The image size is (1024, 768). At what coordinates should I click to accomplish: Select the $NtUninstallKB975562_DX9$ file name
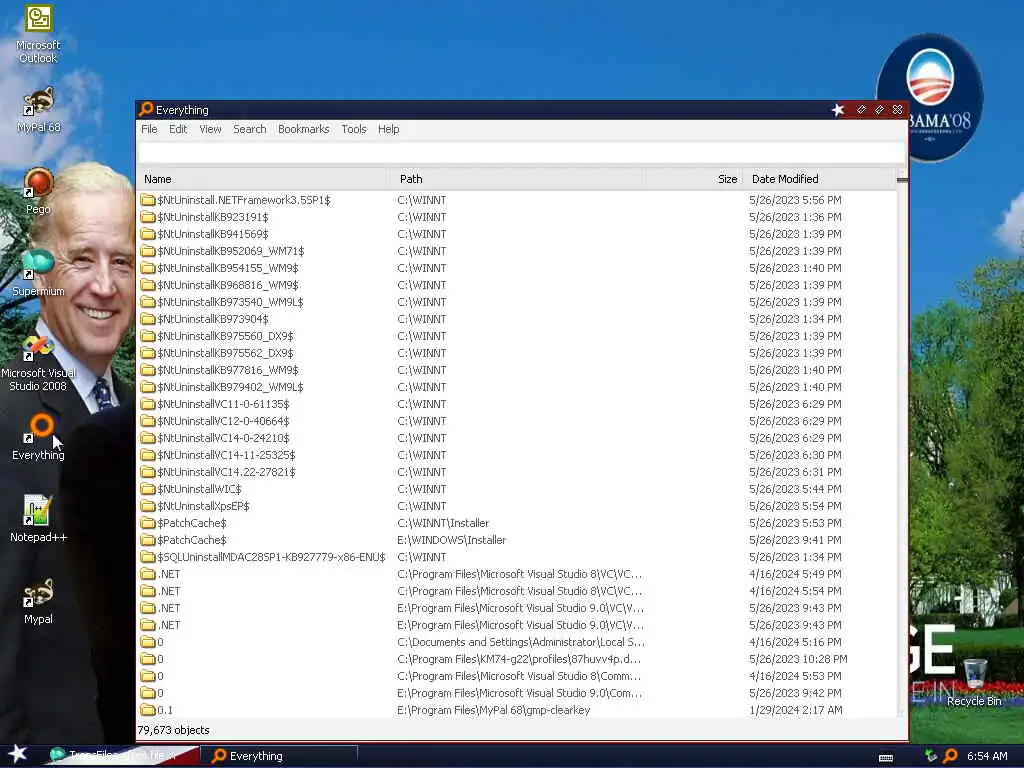(x=225, y=353)
